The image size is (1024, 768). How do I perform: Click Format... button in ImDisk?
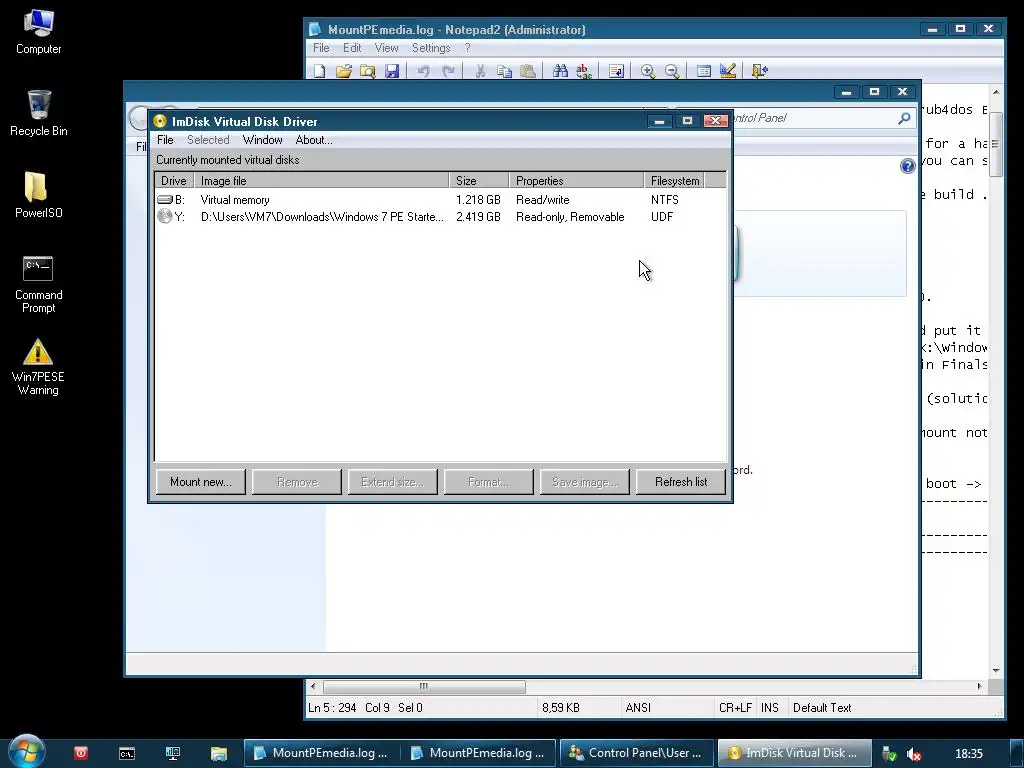pyautogui.click(x=488, y=482)
